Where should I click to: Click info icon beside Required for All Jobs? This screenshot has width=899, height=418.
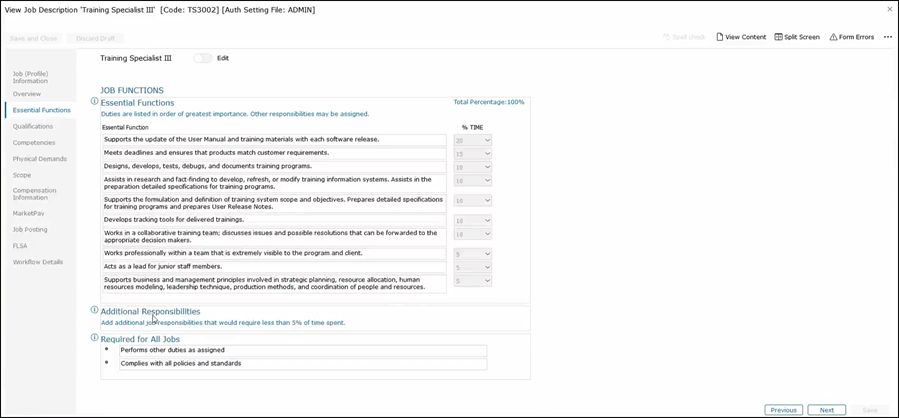[x=95, y=338]
